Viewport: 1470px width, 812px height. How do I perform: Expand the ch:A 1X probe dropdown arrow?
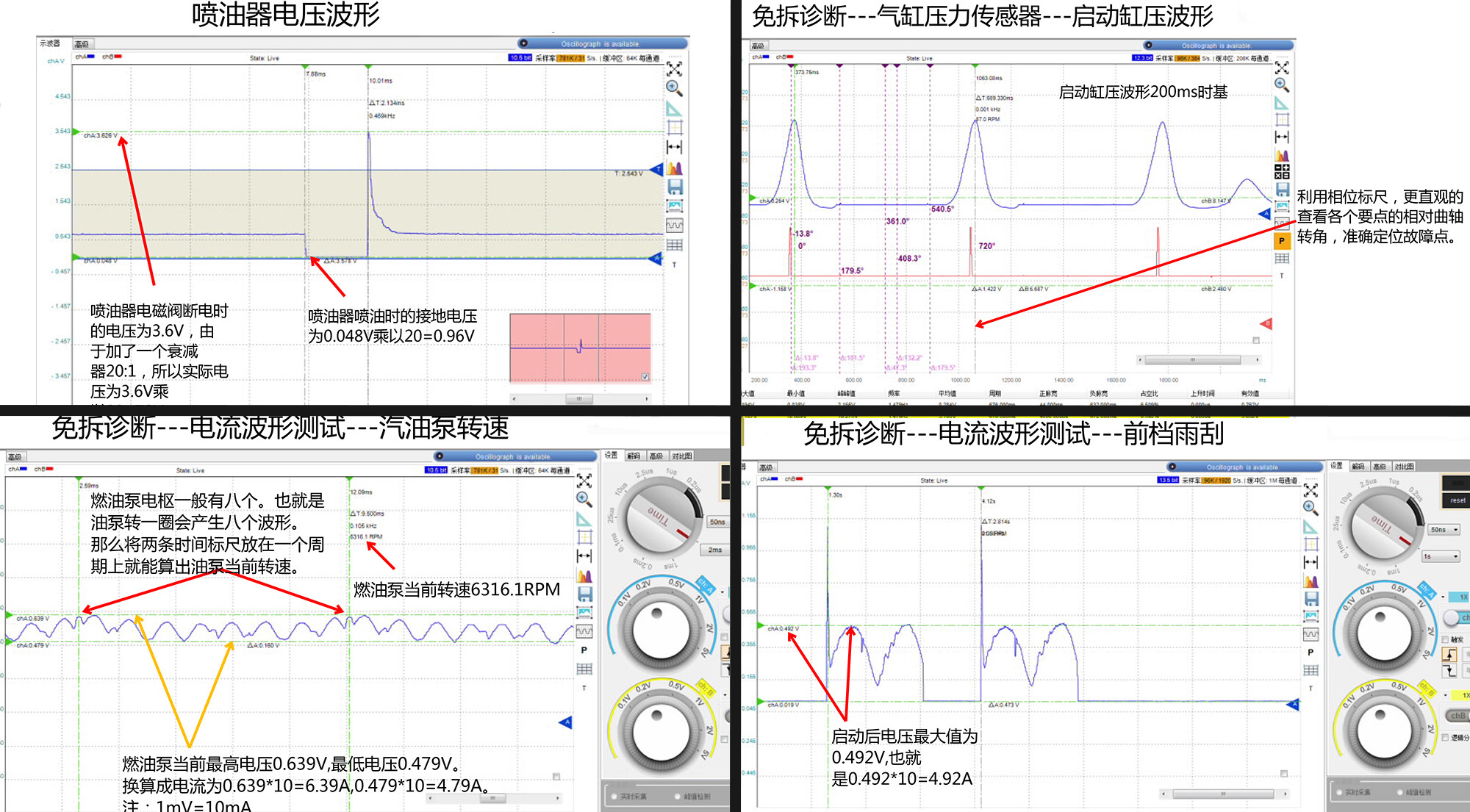(1444, 597)
